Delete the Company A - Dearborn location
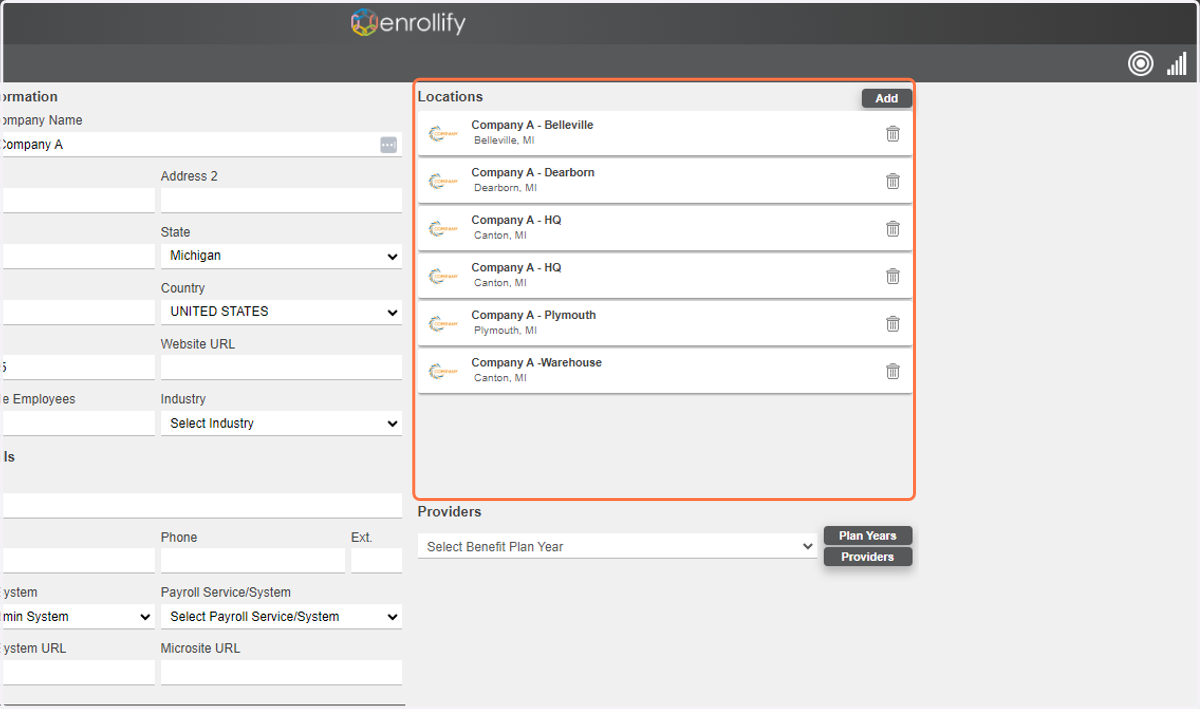The width and height of the screenshot is (1200, 709). [893, 181]
